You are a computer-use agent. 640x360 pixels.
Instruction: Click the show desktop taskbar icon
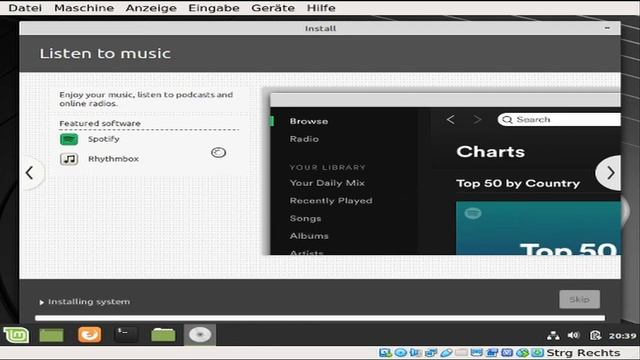pos(51,335)
